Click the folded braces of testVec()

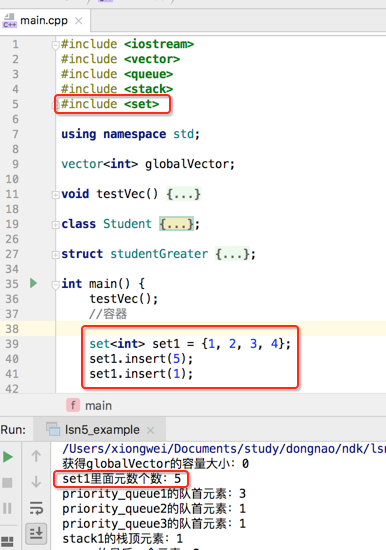pos(183,194)
